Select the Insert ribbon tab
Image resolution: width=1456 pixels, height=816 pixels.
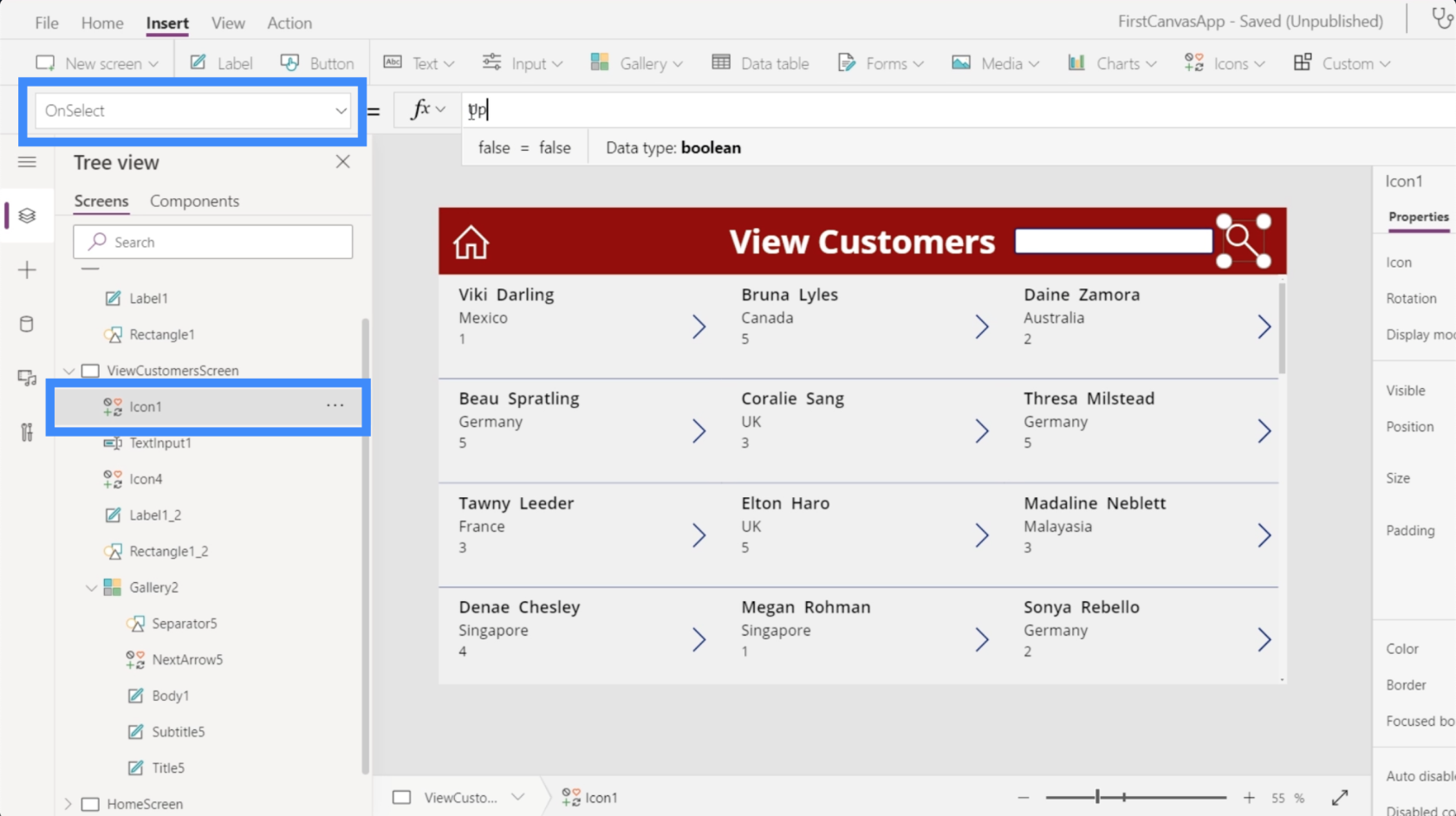tap(167, 23)
